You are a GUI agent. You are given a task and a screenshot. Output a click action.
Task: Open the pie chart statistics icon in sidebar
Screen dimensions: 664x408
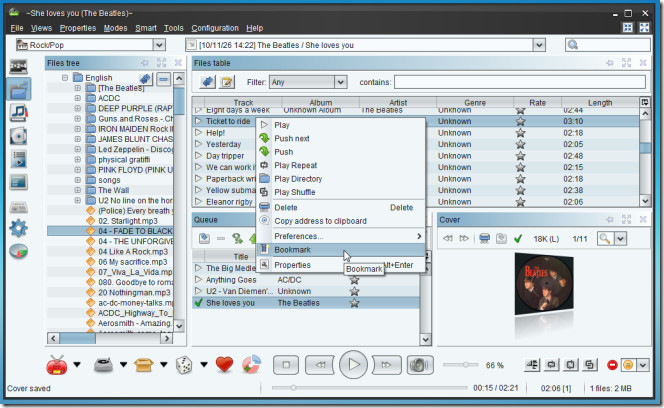coord(18,252)
